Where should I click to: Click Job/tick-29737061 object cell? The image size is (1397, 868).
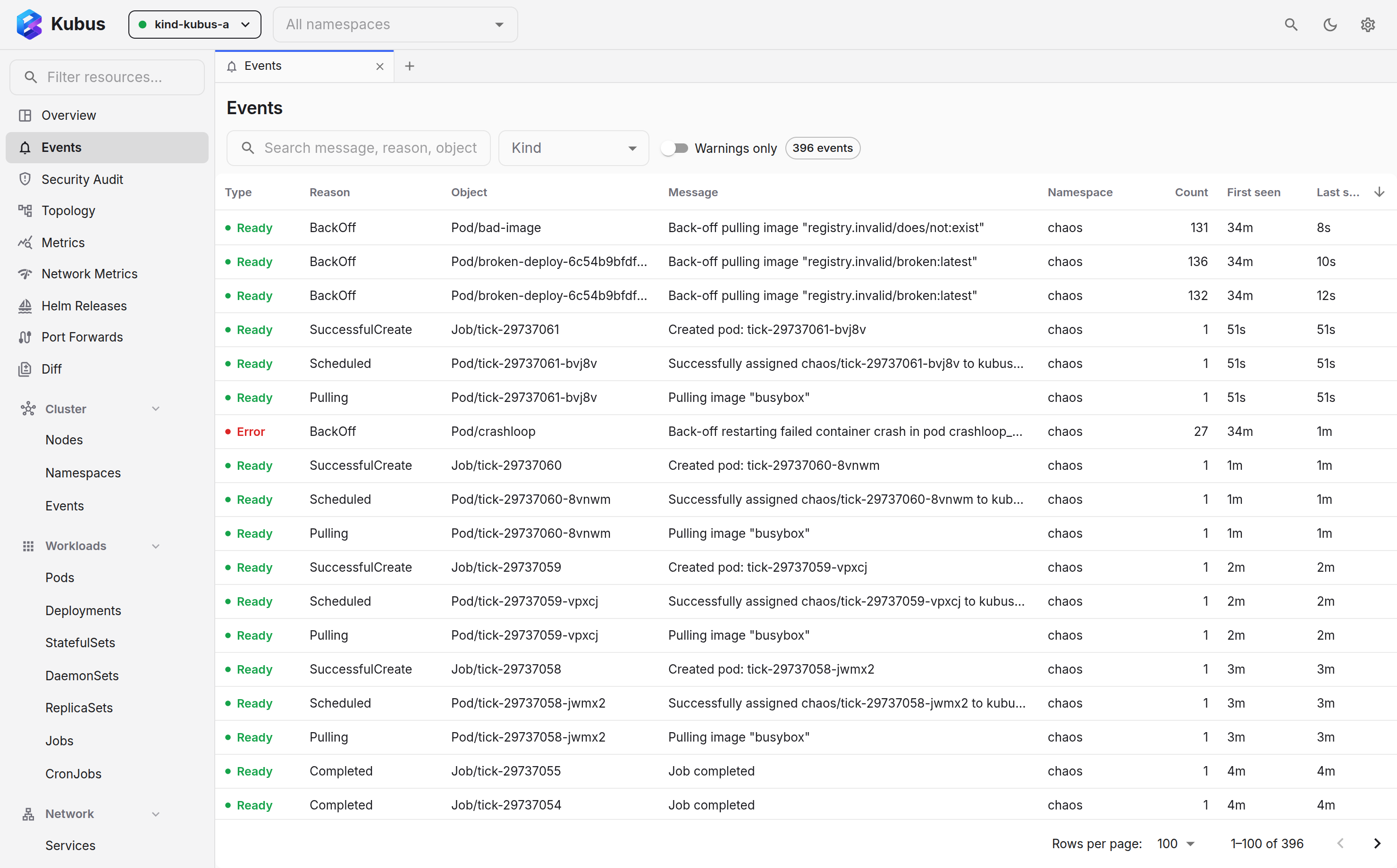point(505,330)
